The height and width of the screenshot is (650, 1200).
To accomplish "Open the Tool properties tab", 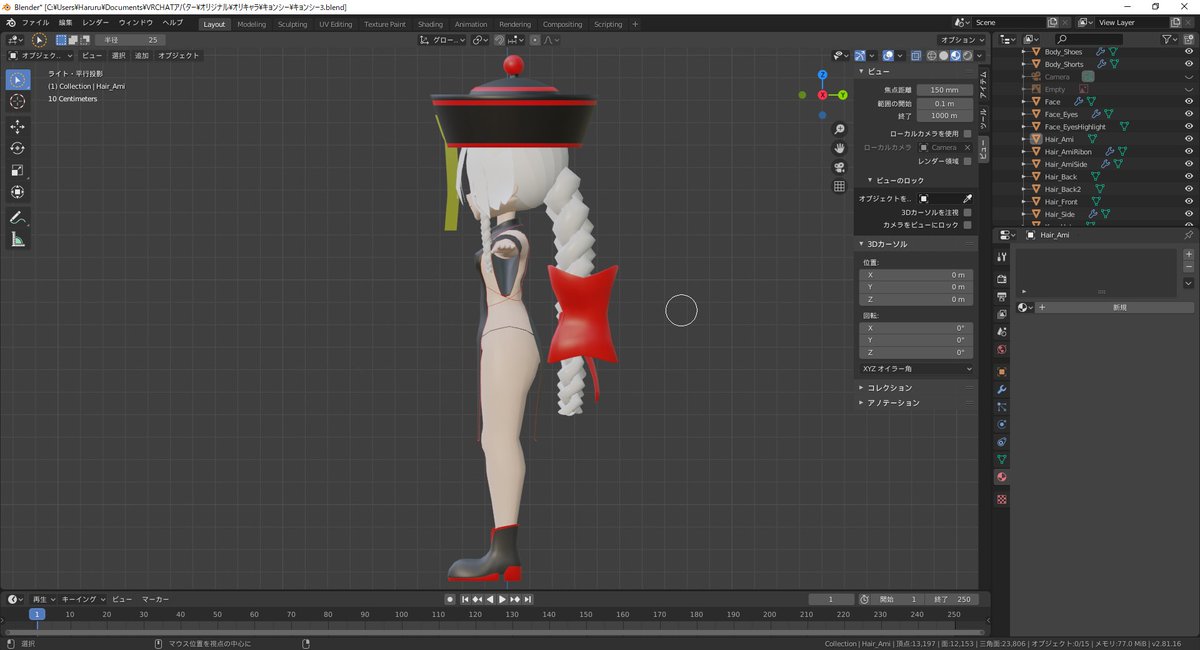I will [1002, 257].
